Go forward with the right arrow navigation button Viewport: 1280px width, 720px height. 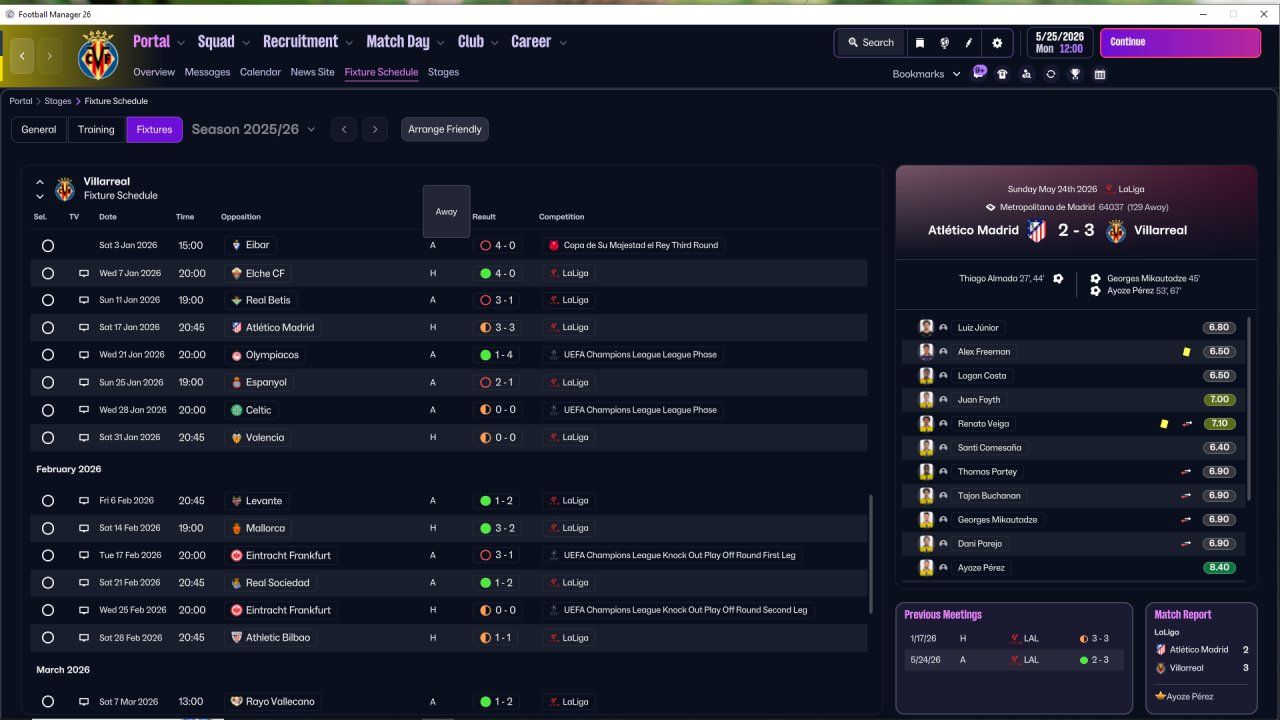click(x=48, y=56)
